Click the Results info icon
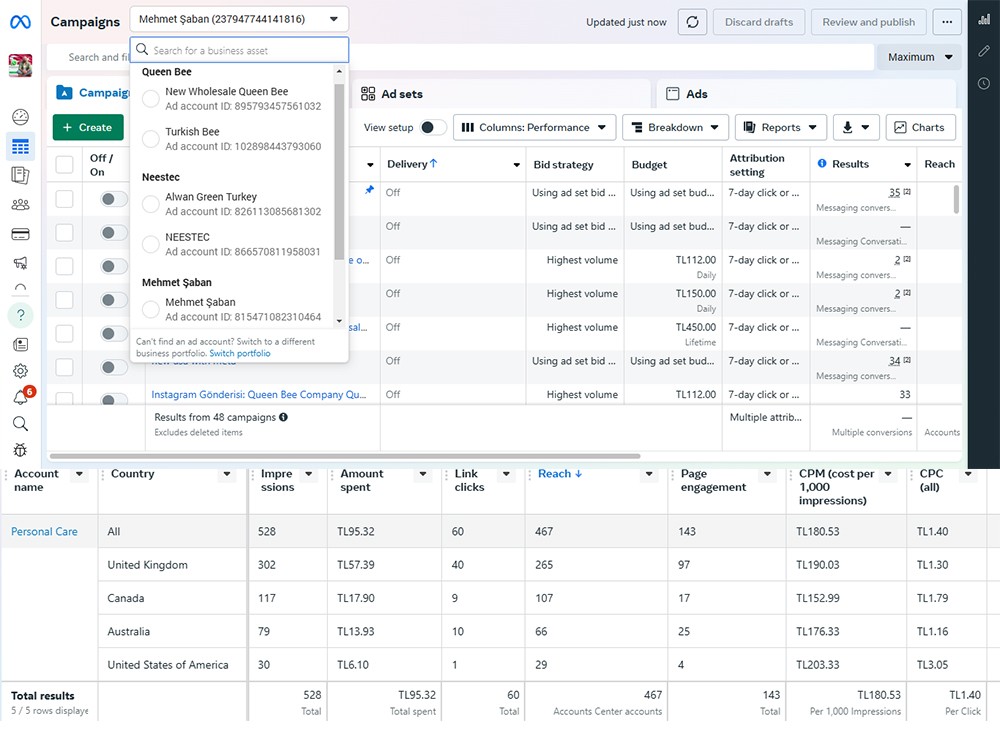Image resolution: width=1000 pixels, height=750 pixels. 822,164
